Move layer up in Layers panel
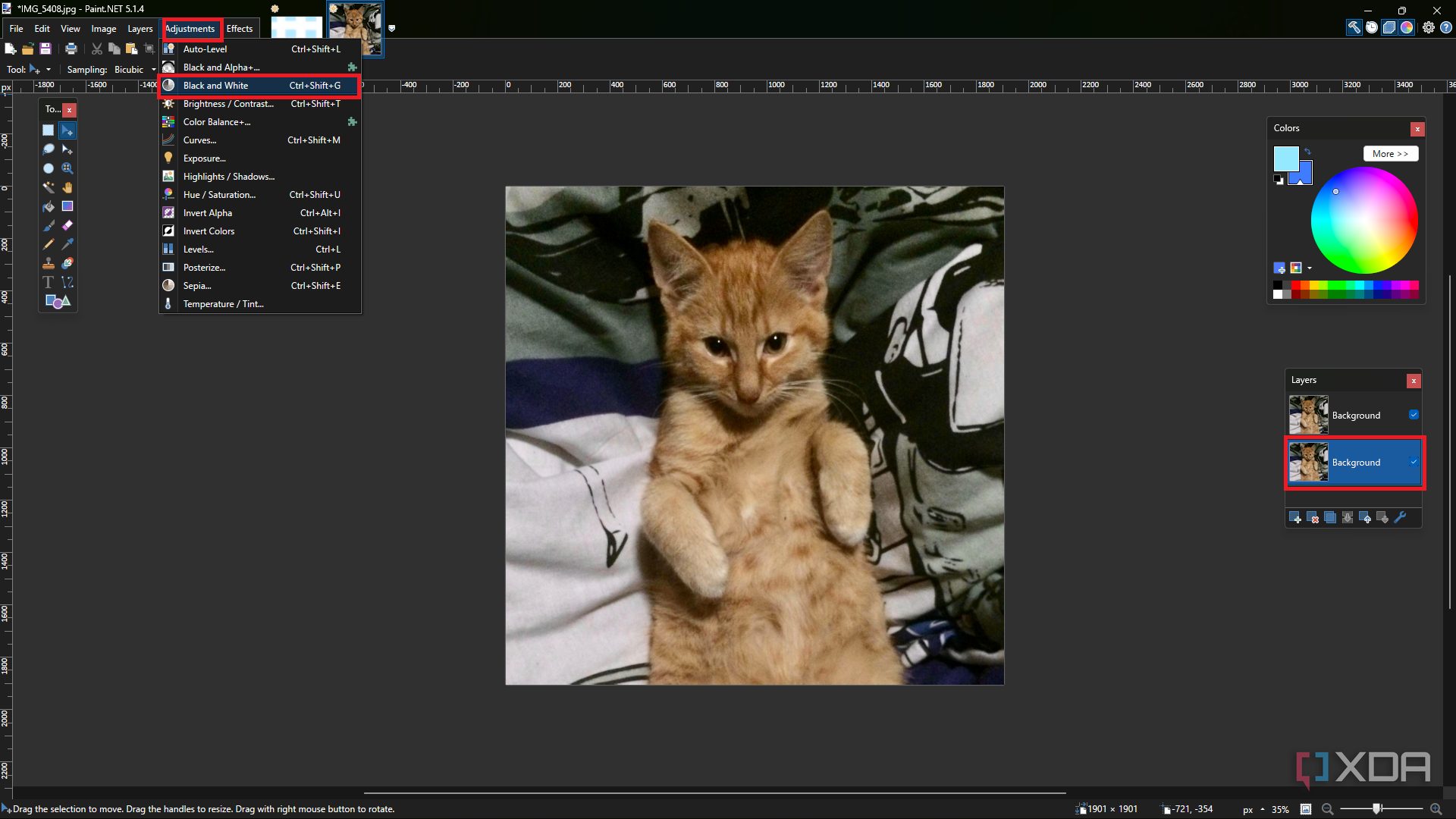This screenshot has height=819, width=1456. [1366, 518]
